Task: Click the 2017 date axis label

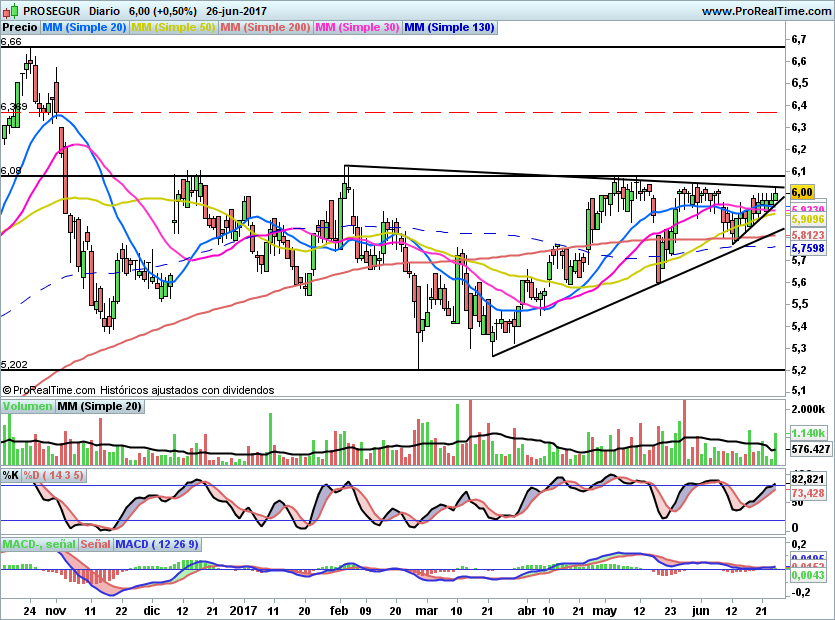Action: pyautogui.click(x=243, y=610)
